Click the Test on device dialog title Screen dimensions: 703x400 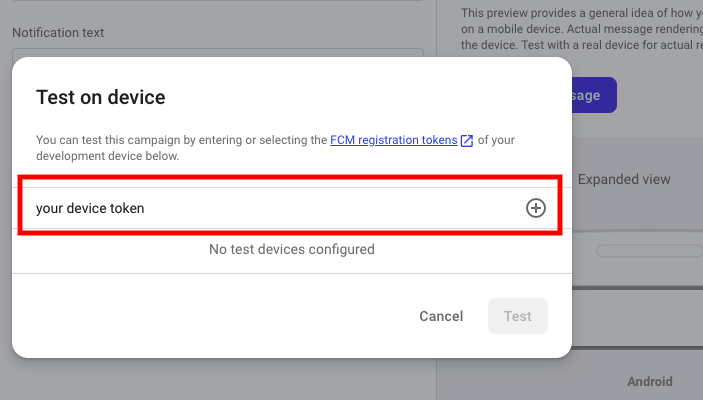coord(100,97)
